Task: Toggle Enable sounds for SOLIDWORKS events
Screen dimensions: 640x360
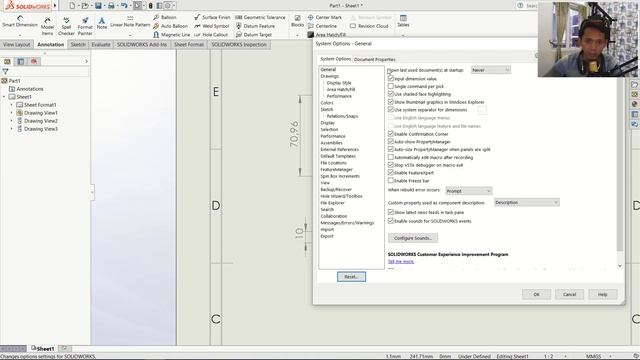Action: [x=391, y=220]
